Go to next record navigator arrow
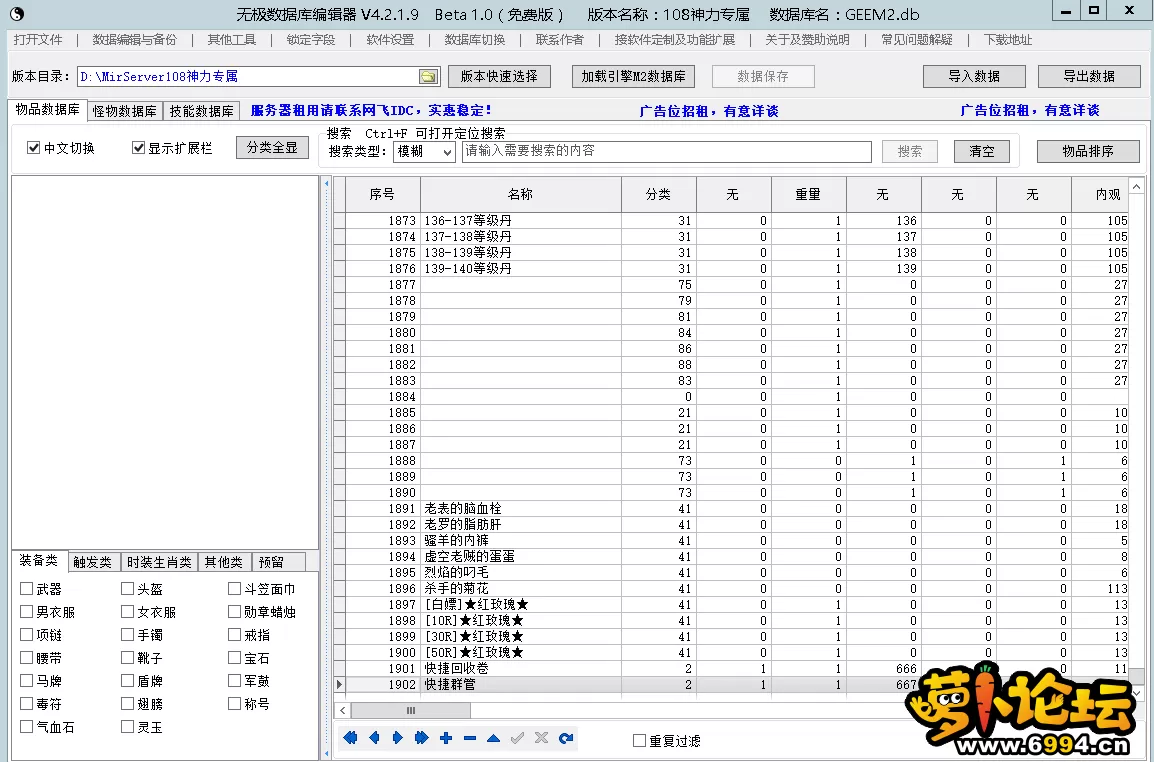The width and height of the screenshot is (1154, 762). (397, 738)
